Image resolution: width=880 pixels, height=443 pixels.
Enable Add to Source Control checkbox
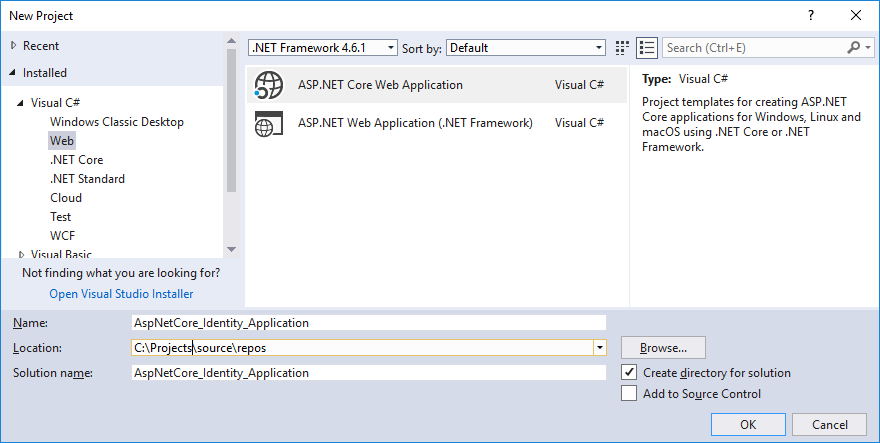pos(629,393)
